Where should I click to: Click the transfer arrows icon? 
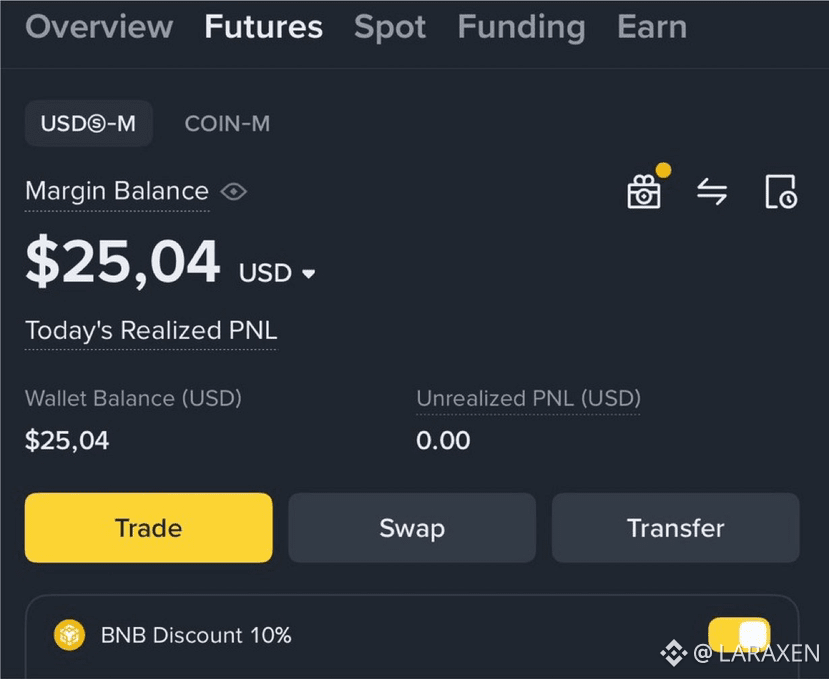tap(712, 191)
